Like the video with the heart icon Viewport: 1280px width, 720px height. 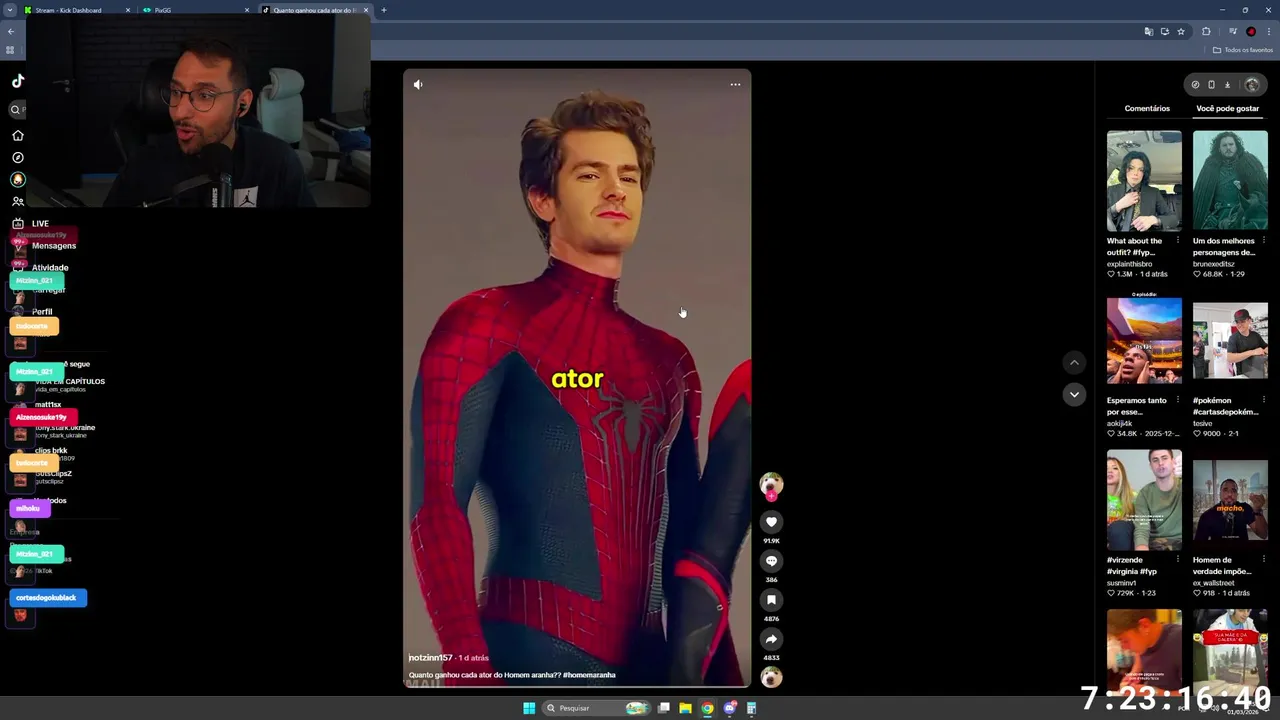[771, 522]
